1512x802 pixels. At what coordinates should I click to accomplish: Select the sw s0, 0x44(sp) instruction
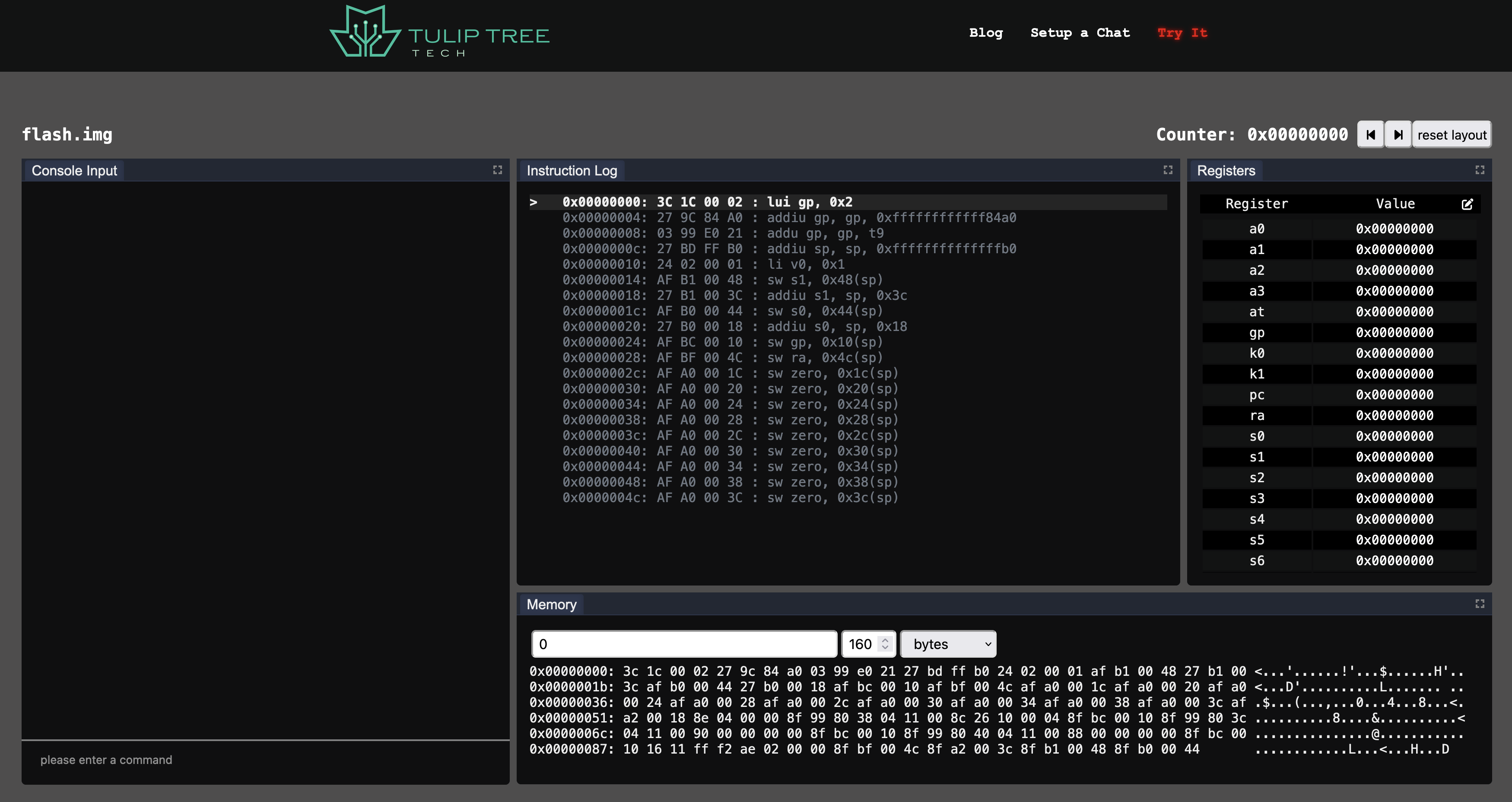click(x=848, y=311)
